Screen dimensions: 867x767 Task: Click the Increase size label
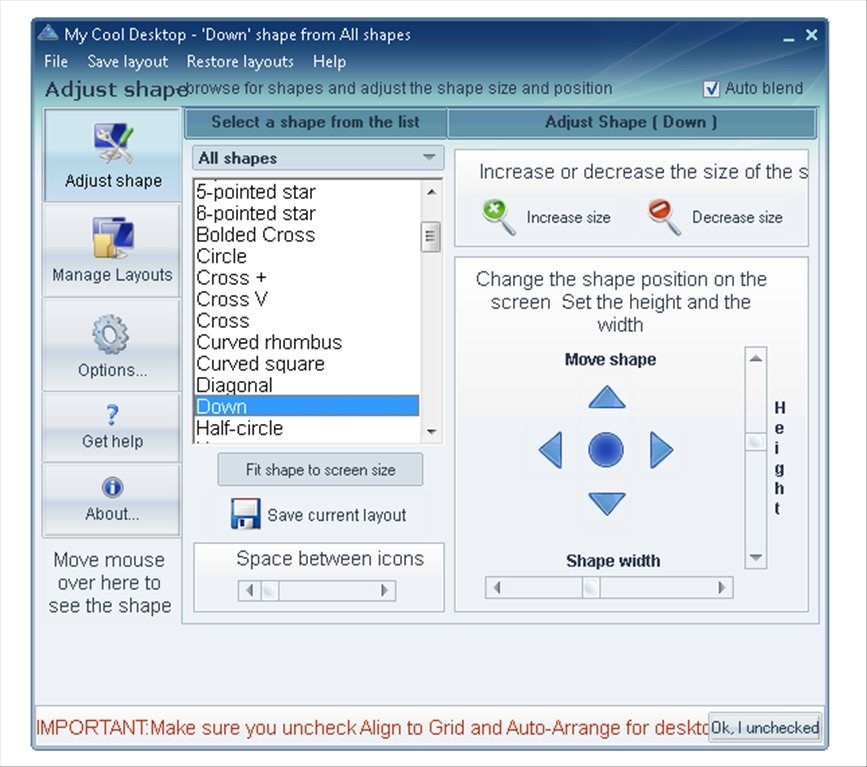point(568,217)
